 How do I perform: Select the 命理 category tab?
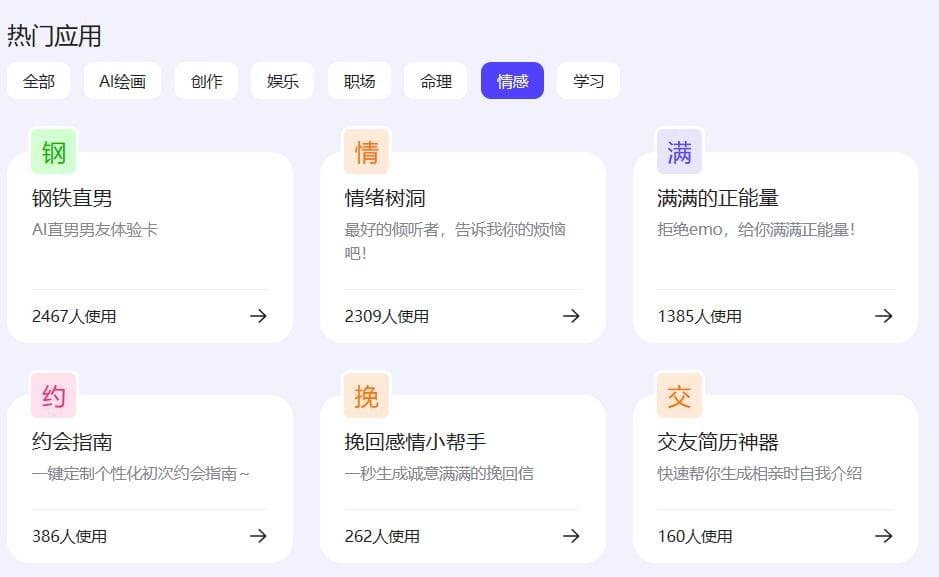click(x=435, y=81)
